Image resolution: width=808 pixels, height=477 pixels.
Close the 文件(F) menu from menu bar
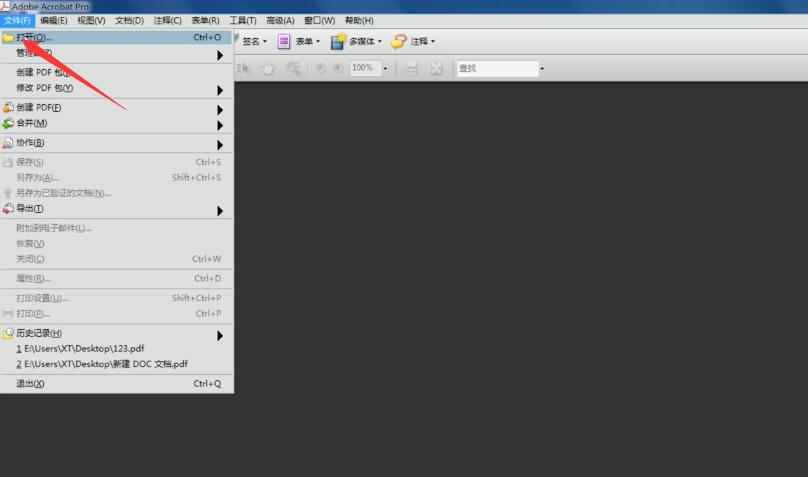(x=17, y=21)
